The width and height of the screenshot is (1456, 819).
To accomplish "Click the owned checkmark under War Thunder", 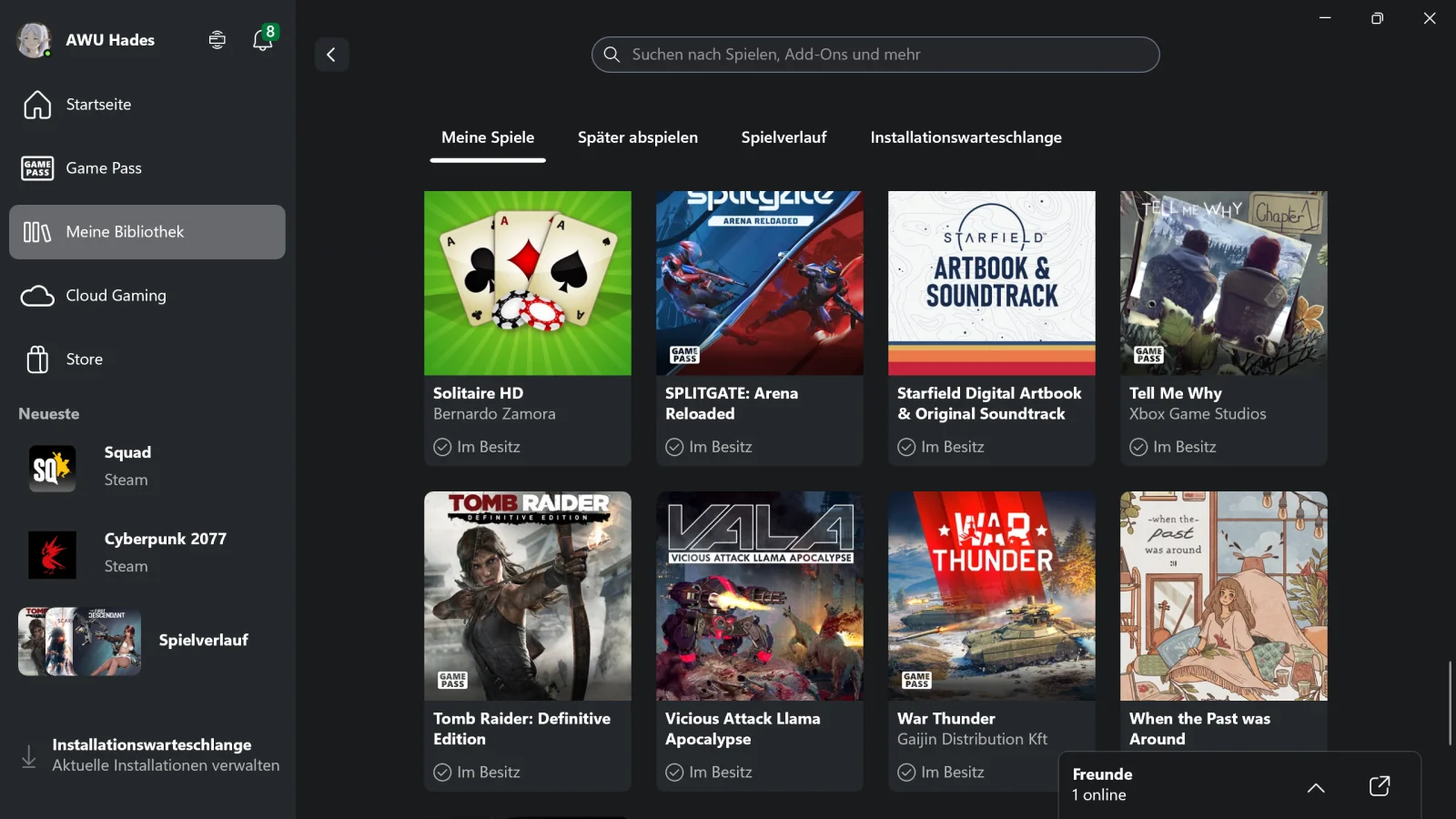I will tap(906, 772).
